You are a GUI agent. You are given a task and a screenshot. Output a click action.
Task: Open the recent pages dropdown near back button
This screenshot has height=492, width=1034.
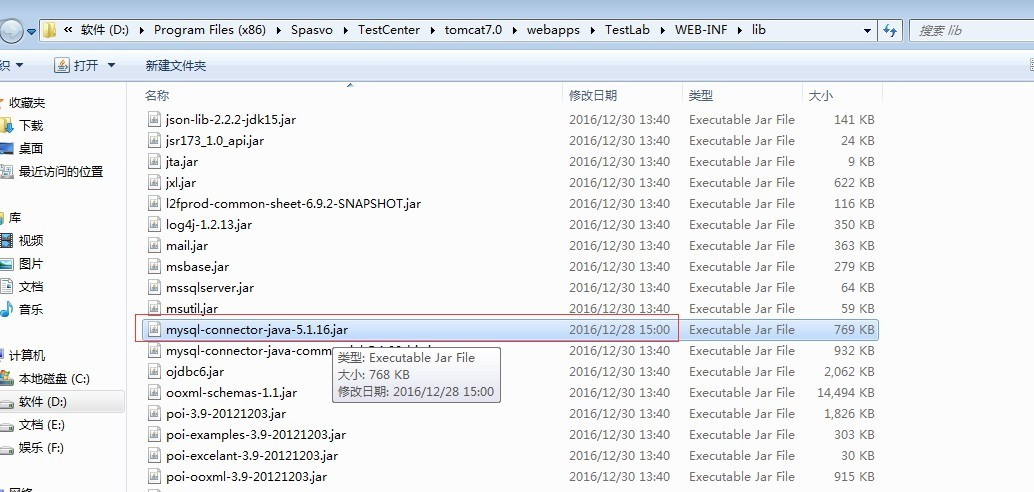(31, 31)
